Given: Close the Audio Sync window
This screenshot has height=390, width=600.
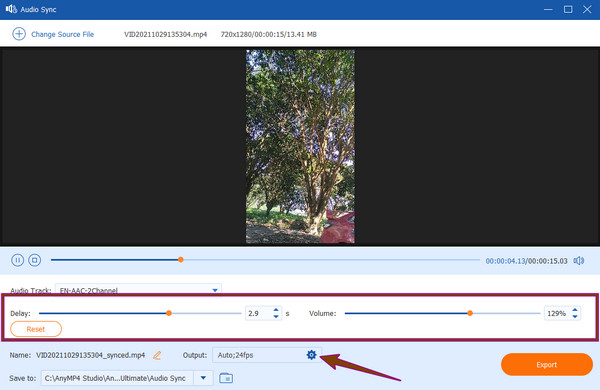Looking at the screenshot, I should (x=587, y=9).
